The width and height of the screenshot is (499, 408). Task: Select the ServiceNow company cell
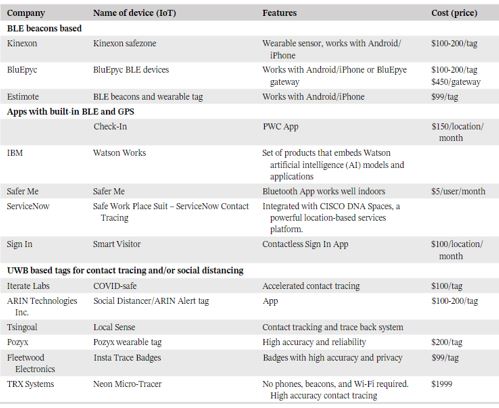[x=28, y=206]
